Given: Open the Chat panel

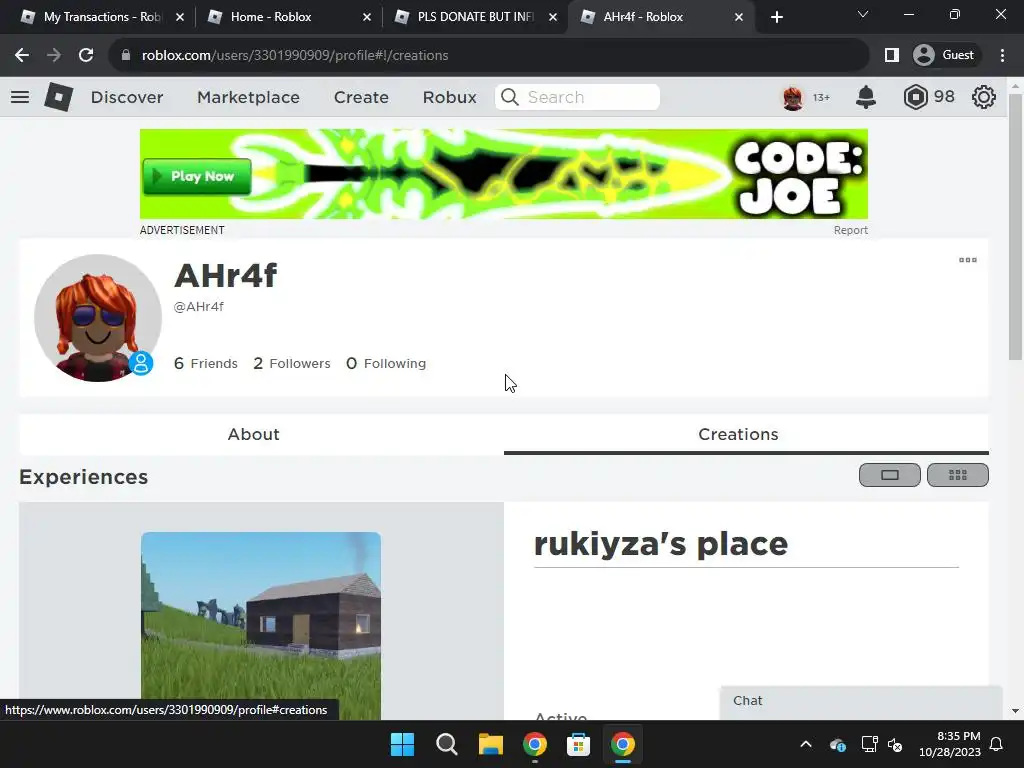Looking at the screenshot, I should 861,701.
